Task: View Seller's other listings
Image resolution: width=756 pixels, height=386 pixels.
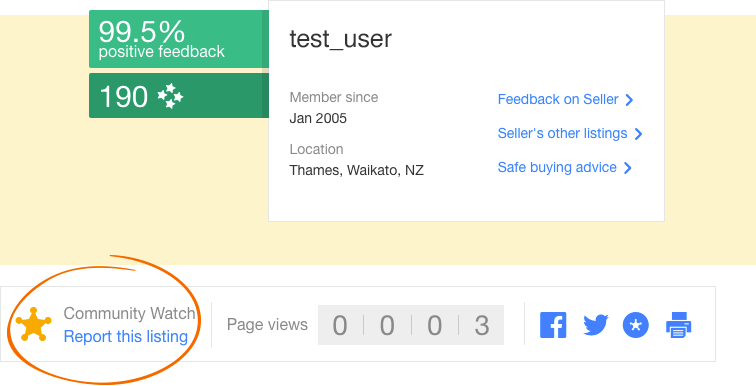Action: (562, 133)
